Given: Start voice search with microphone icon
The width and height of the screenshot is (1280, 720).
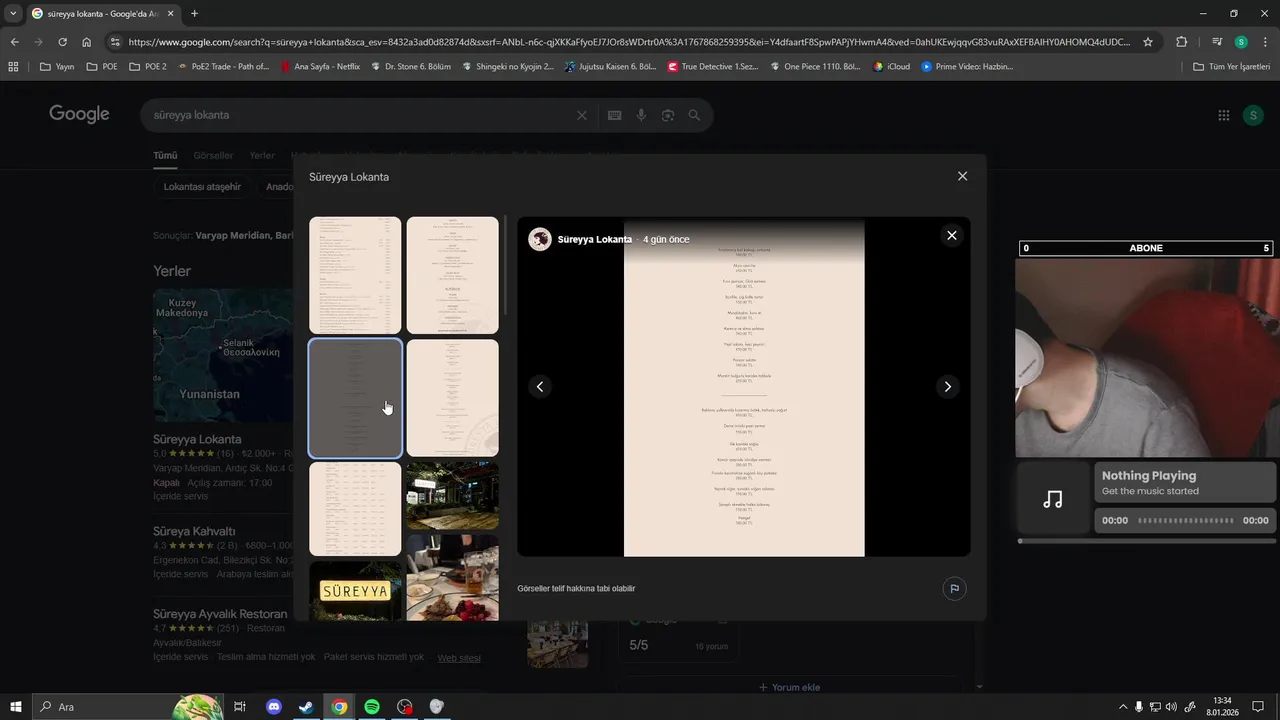Looking at the screenshot, I should click(x=641, y=115).
